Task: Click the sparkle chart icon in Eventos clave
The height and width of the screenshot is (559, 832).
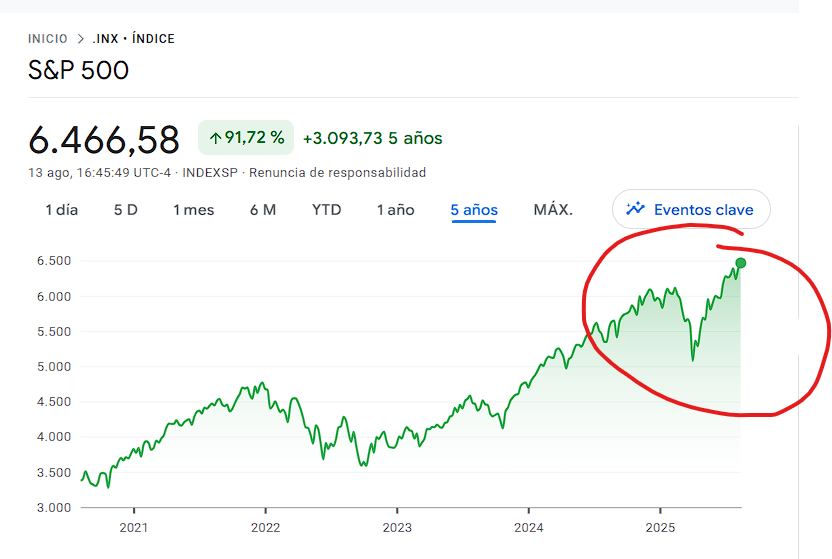Action: tap(635, 209)
